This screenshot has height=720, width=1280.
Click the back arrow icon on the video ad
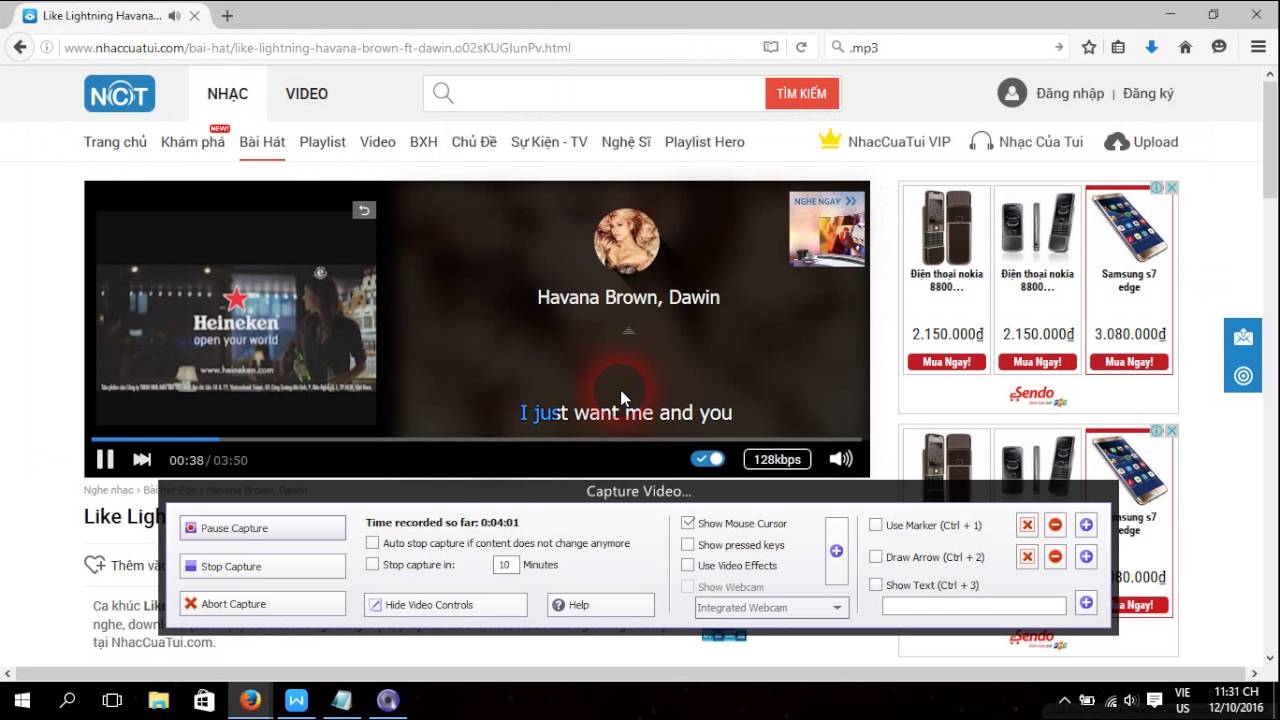[364, 210]
